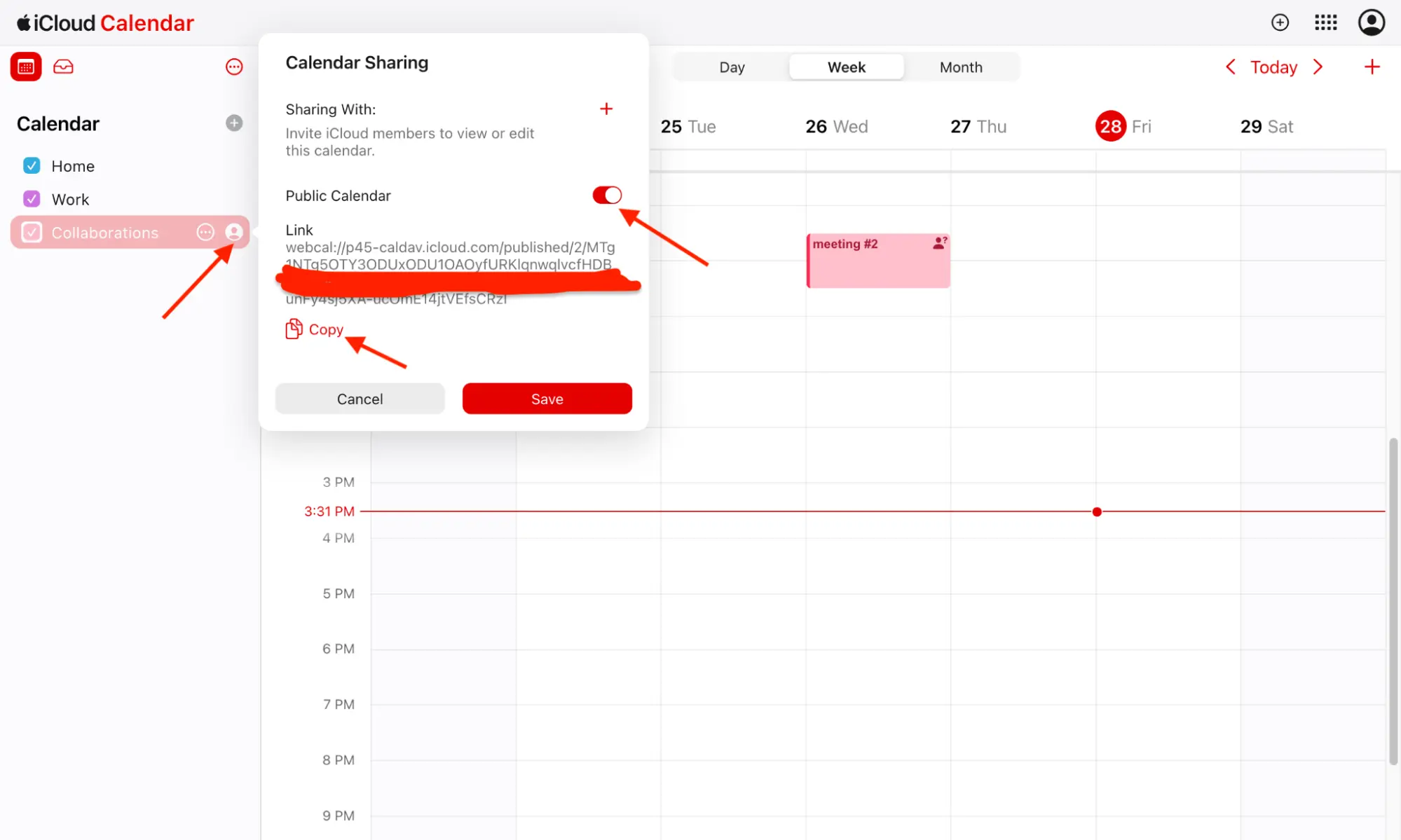Image resolution: width=1401 pixels, height=840 pixels.
Task: Switch to the Month view tab
Action: (961, 67)
